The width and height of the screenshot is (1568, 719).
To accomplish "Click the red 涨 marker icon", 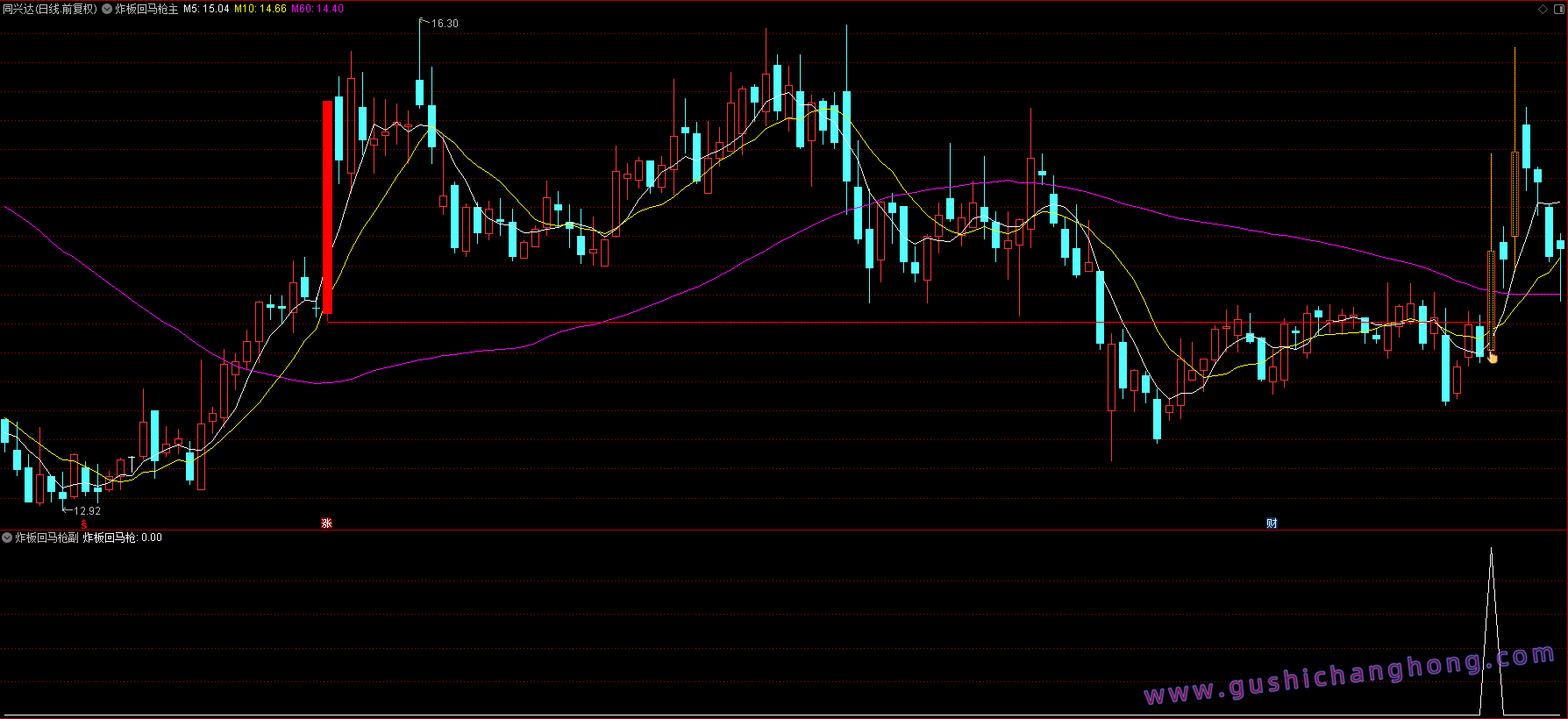I will pos(326,523).
